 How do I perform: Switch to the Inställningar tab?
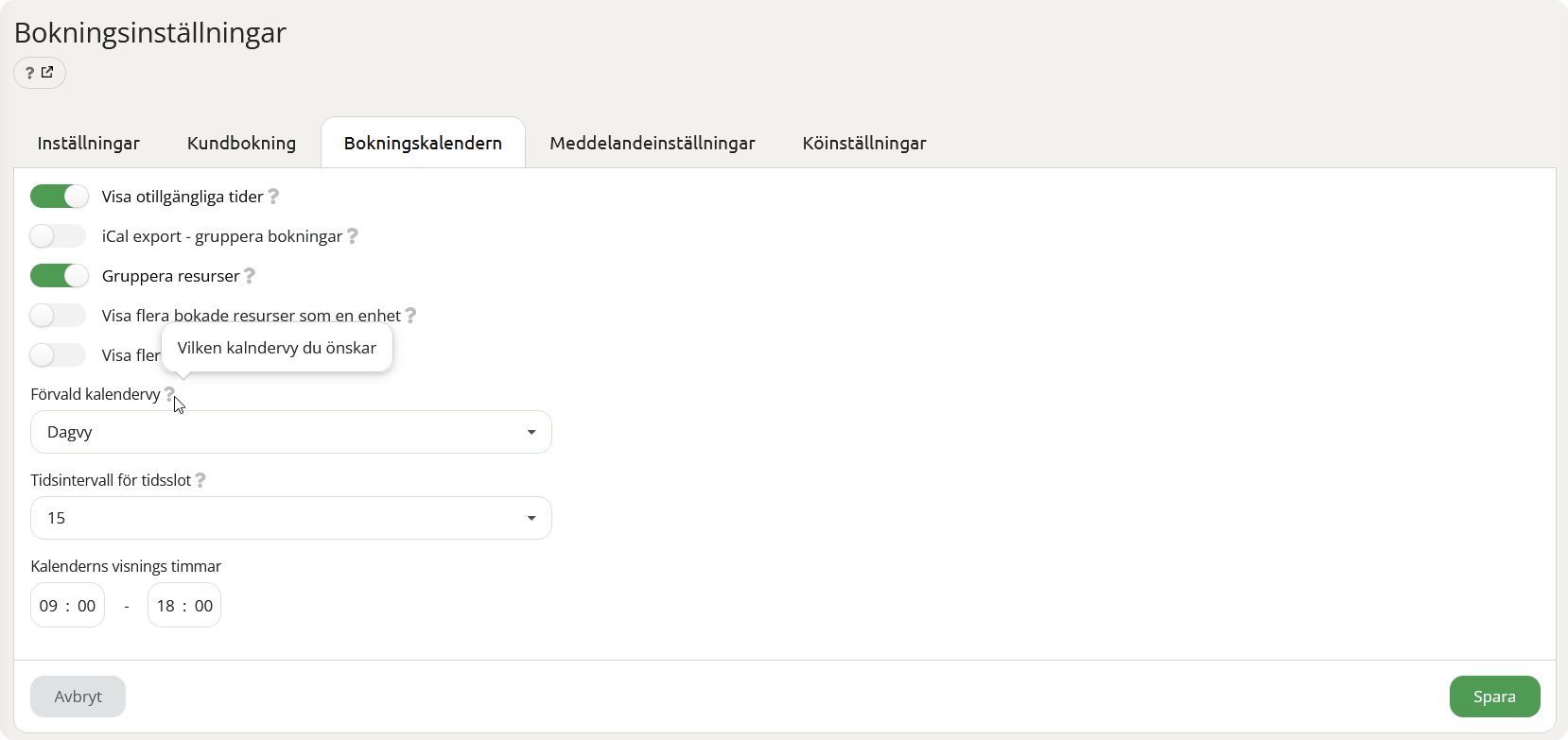pos(89,143)
